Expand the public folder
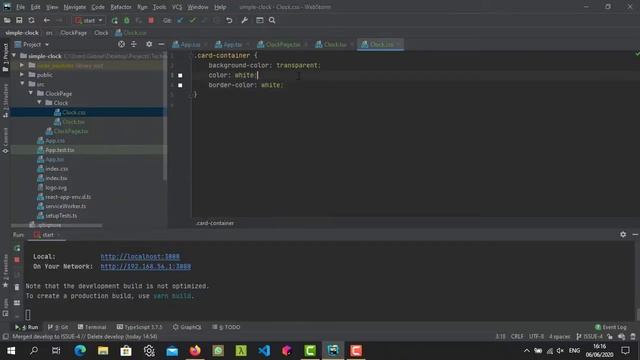Screen dimensions: 640x360 pyautogui.click(x=22, y=75)
